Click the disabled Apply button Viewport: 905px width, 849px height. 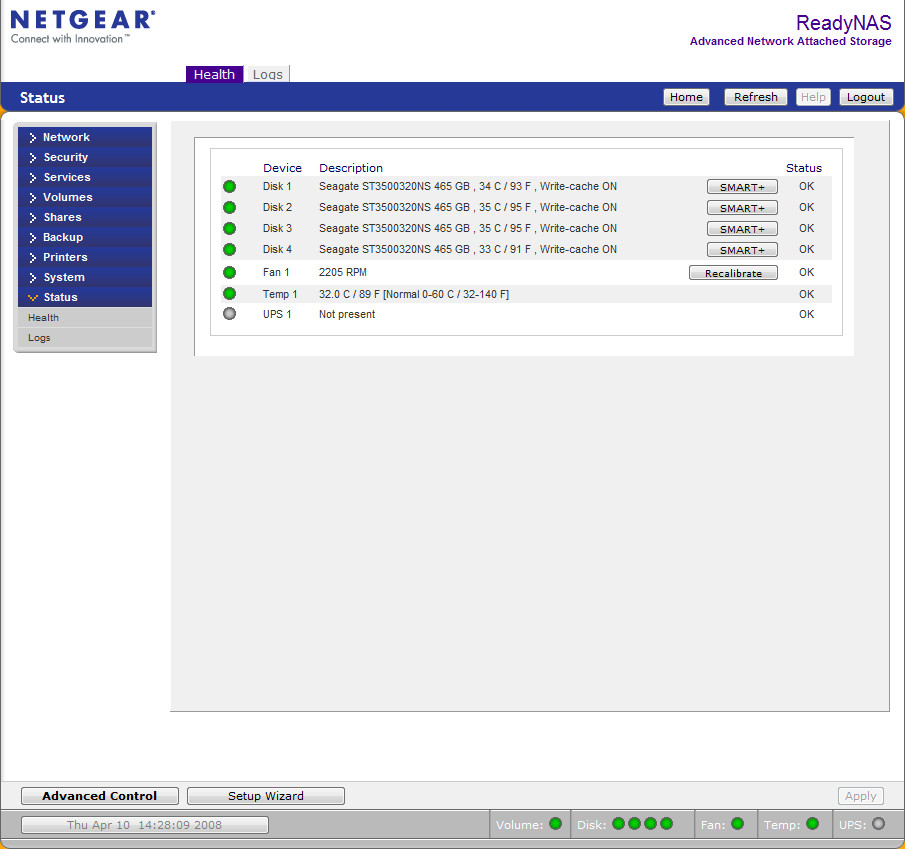(x=861, y=796)
